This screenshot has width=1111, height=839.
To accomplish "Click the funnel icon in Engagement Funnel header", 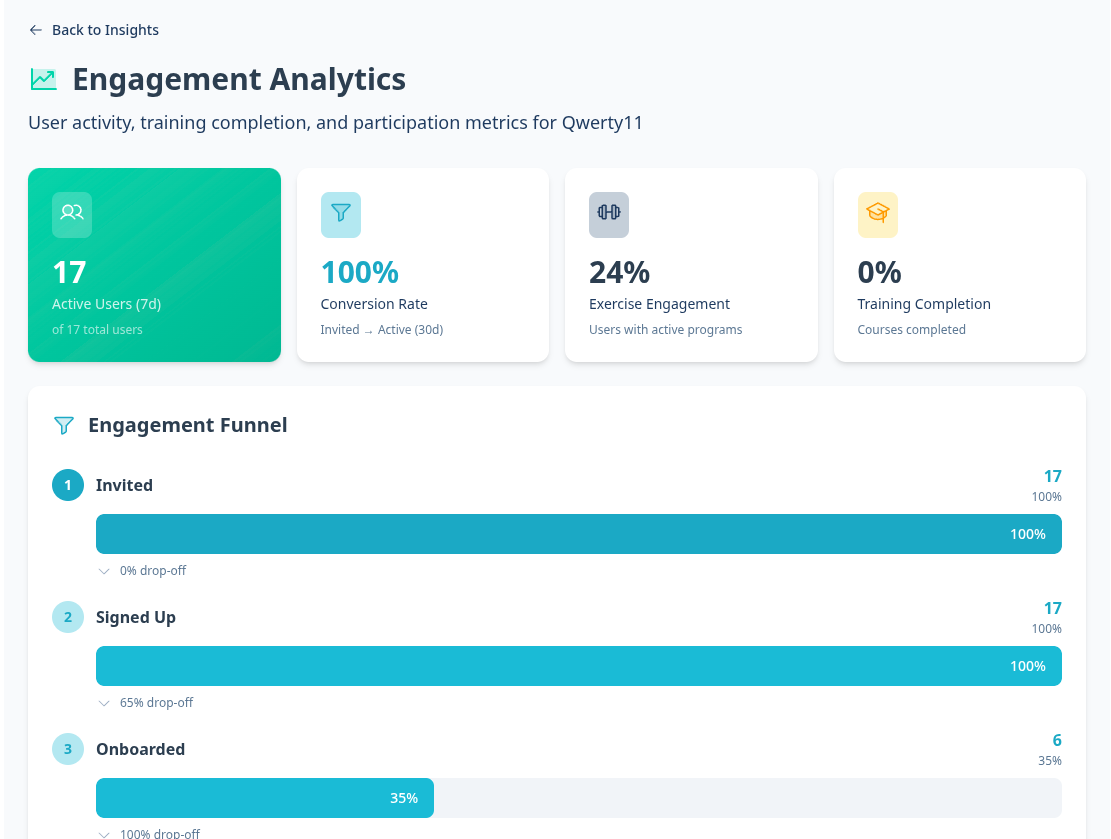I will point(64,425).
